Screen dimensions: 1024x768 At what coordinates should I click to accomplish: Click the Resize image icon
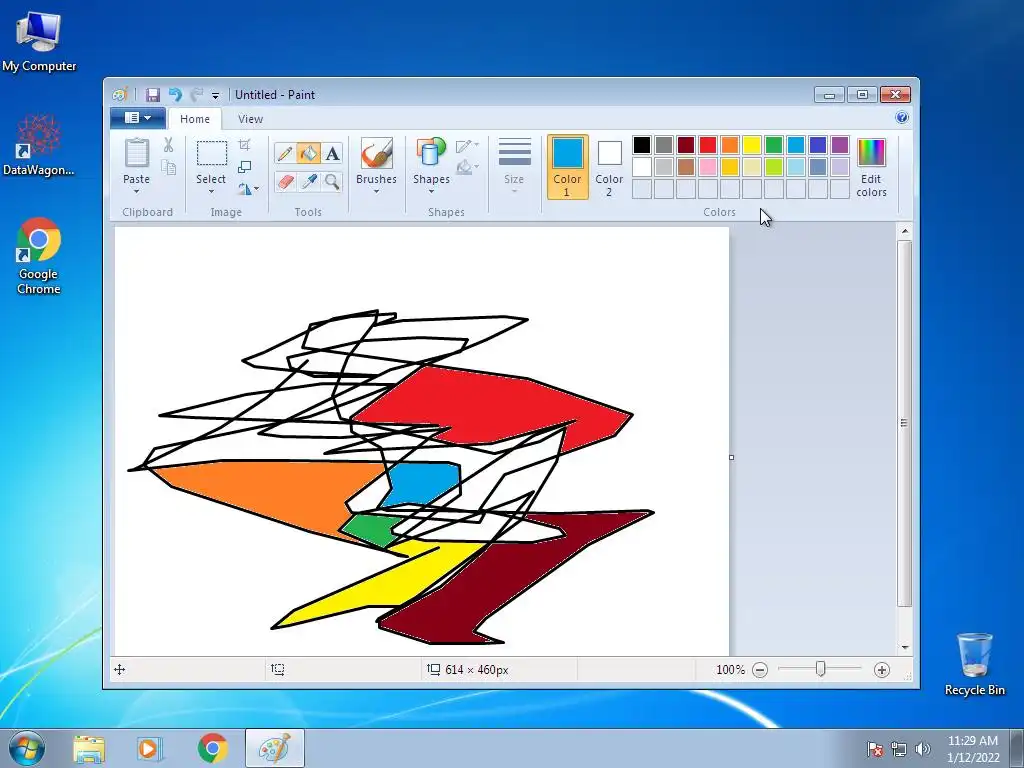click(x=244, y=167)
